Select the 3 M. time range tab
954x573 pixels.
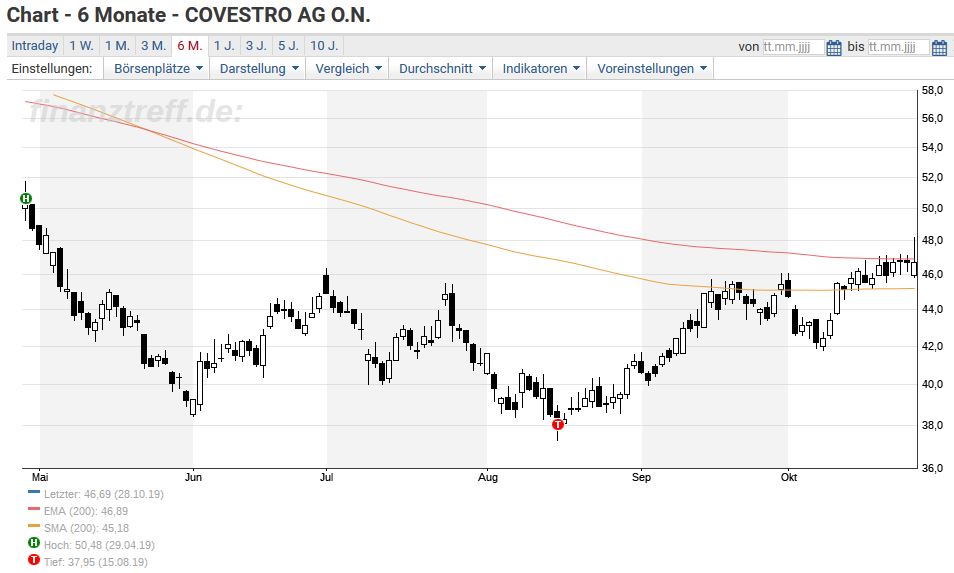[153, 46]
